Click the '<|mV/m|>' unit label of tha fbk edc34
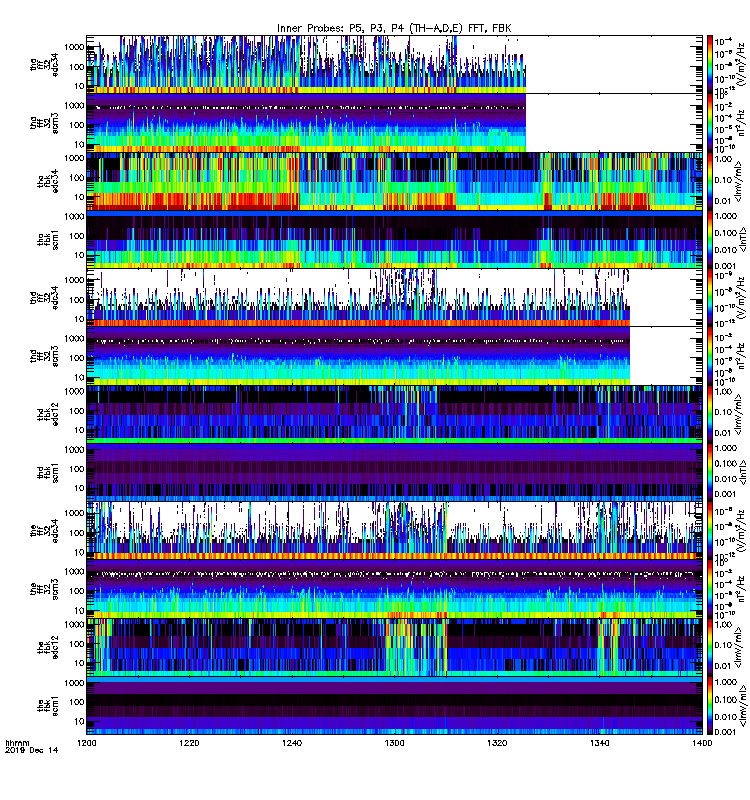This screenshot has width=750, height=800. pyautogui.click(x=739, y=181)
